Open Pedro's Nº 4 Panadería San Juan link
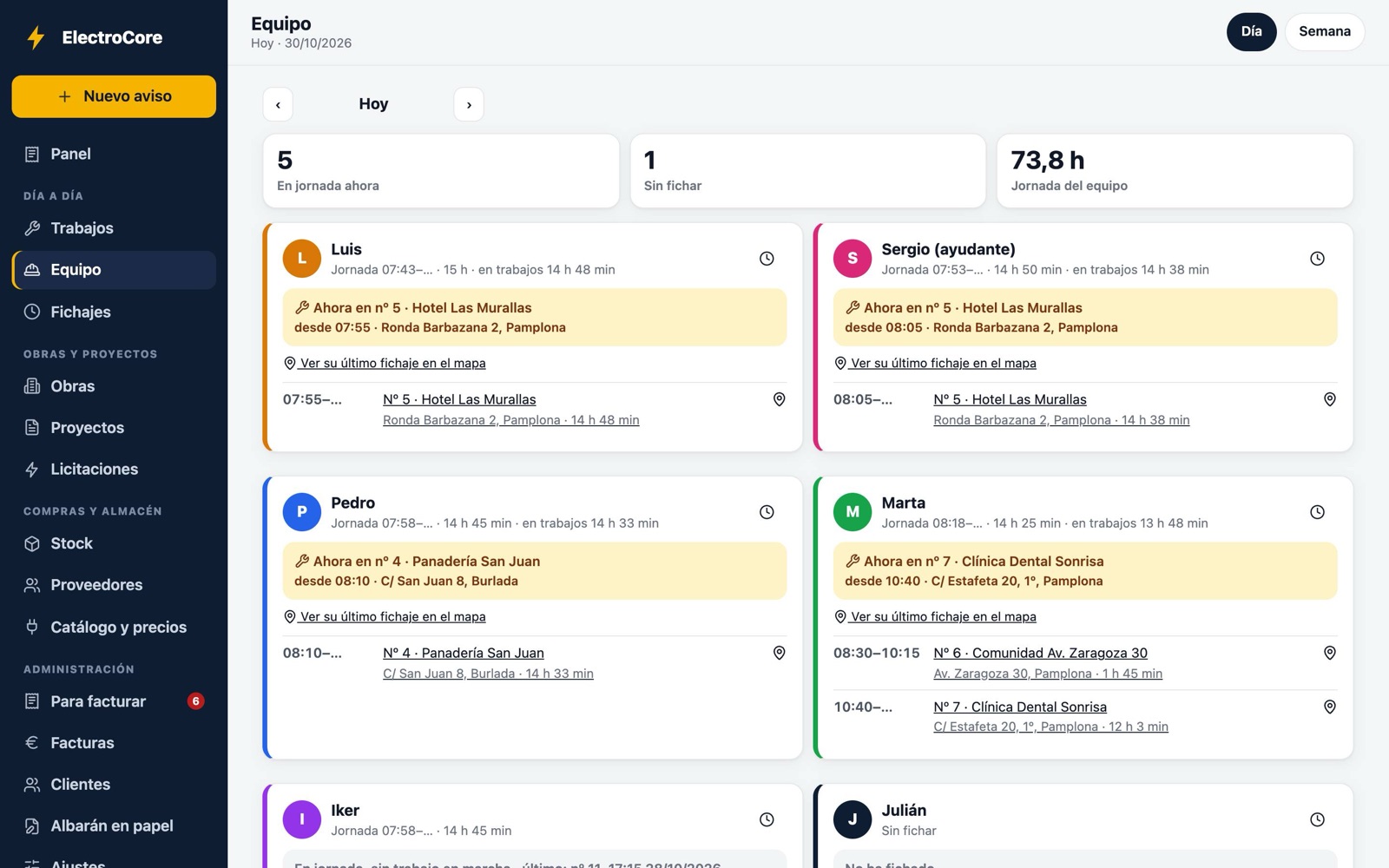 [464, 653]
